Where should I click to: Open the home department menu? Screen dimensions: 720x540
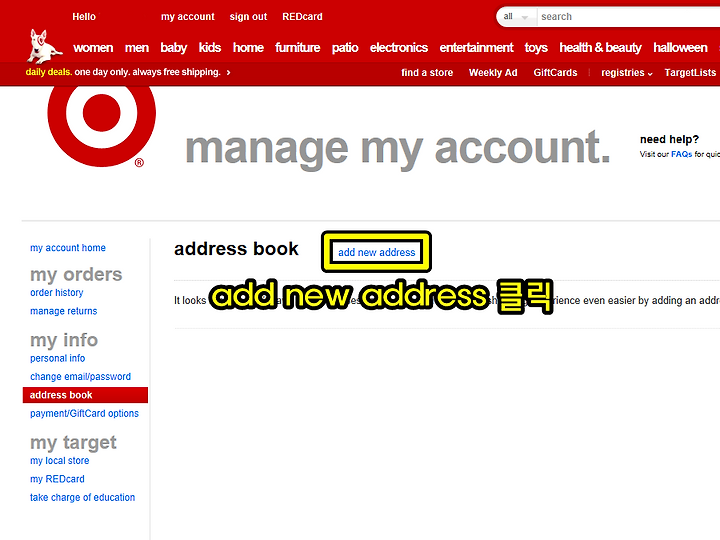click(248, 47)
